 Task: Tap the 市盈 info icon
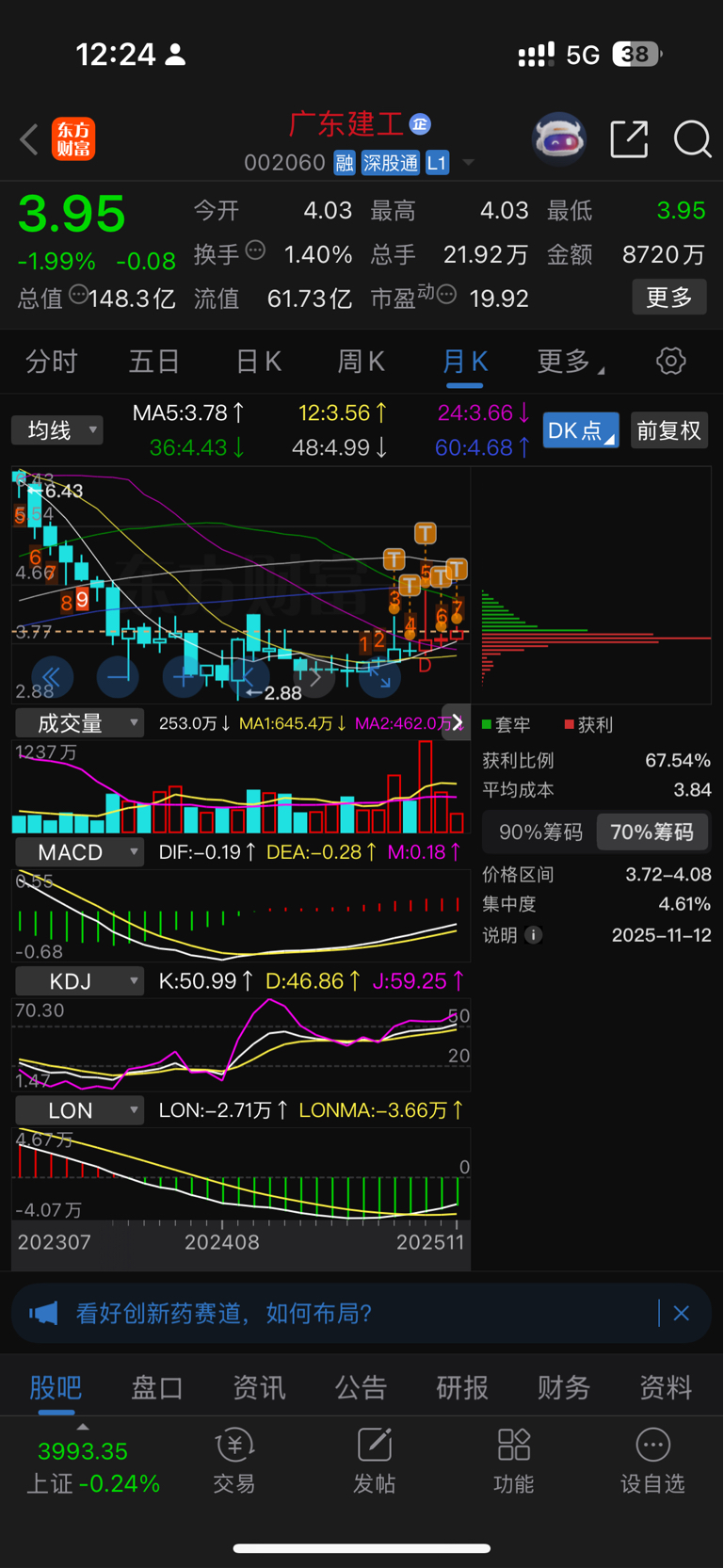[447, 295]
